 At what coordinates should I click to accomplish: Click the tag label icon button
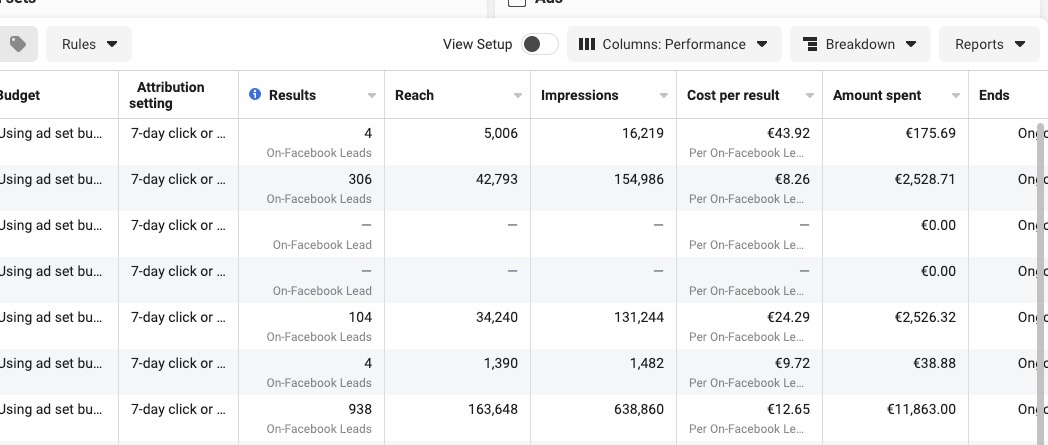point(18,44)
